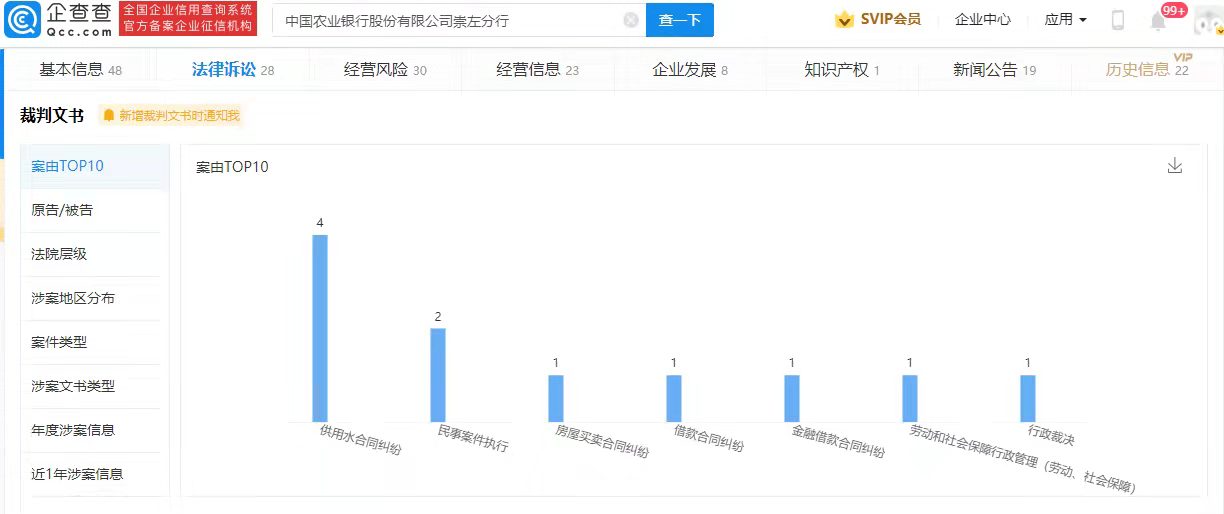Switch to 基本信息 tab
This screenshot has height=514, width=1224.
[80, 69]
